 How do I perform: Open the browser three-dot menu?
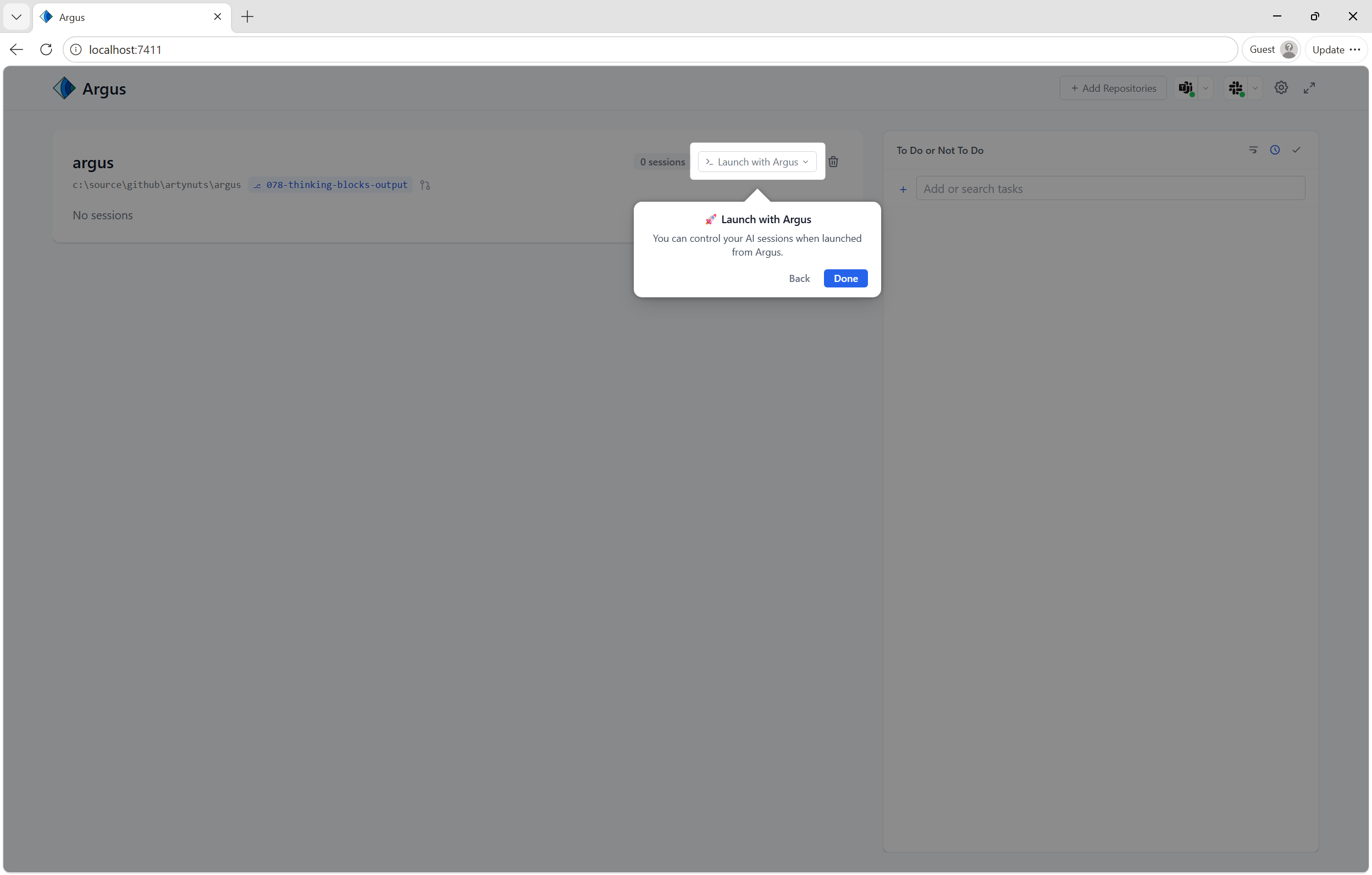pyautogui.click(x=1355, y=49)
